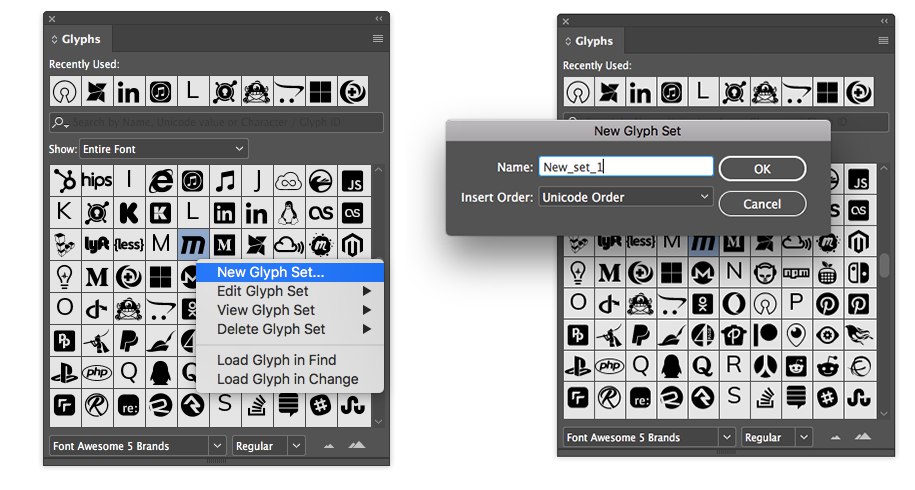The height and width of the screenshot is (490, 915).
Task: Click the scrollbar thumb in the right glyph grid
Action: tap(885, 265)
